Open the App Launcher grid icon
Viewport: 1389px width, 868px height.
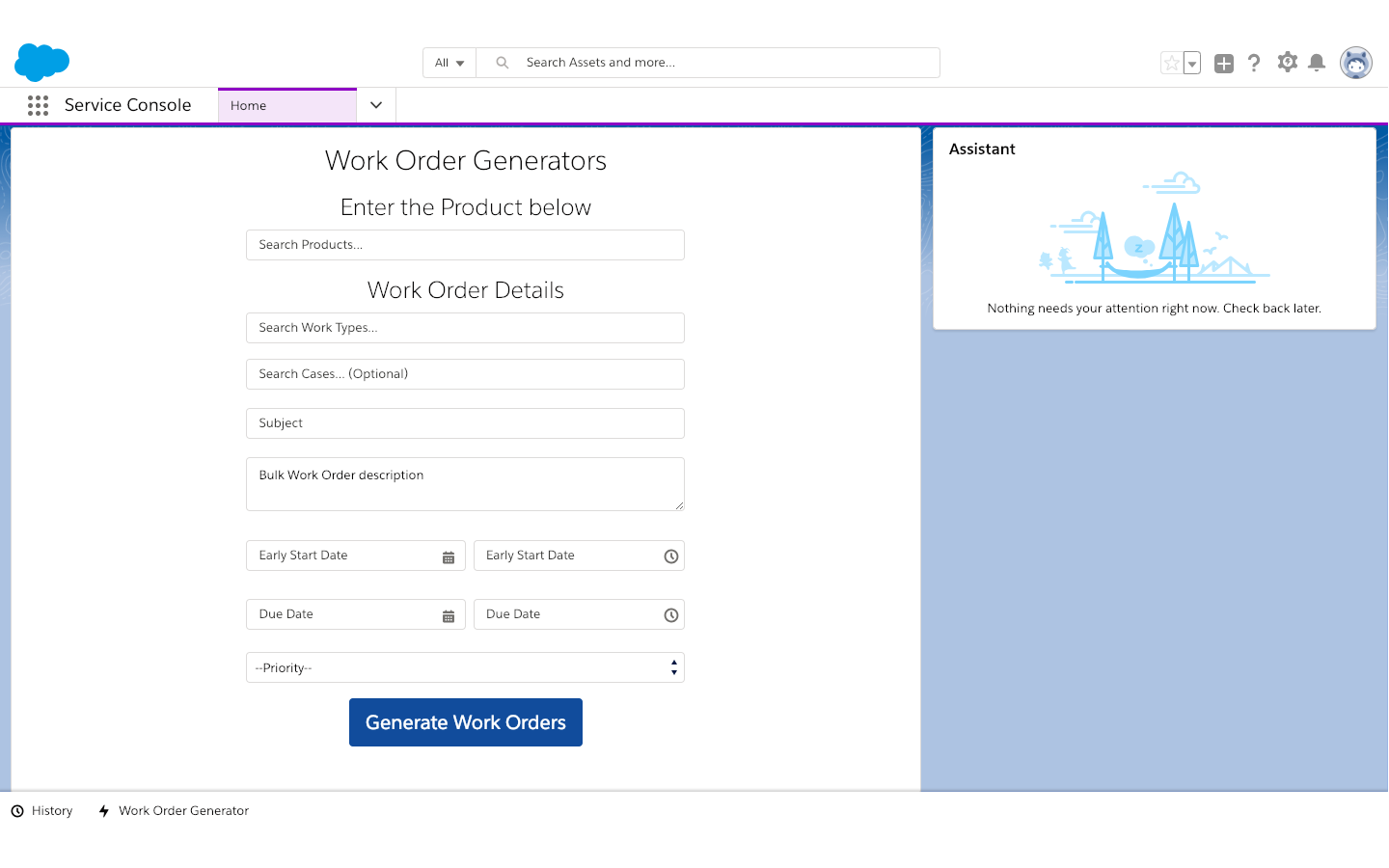point(38,105)
